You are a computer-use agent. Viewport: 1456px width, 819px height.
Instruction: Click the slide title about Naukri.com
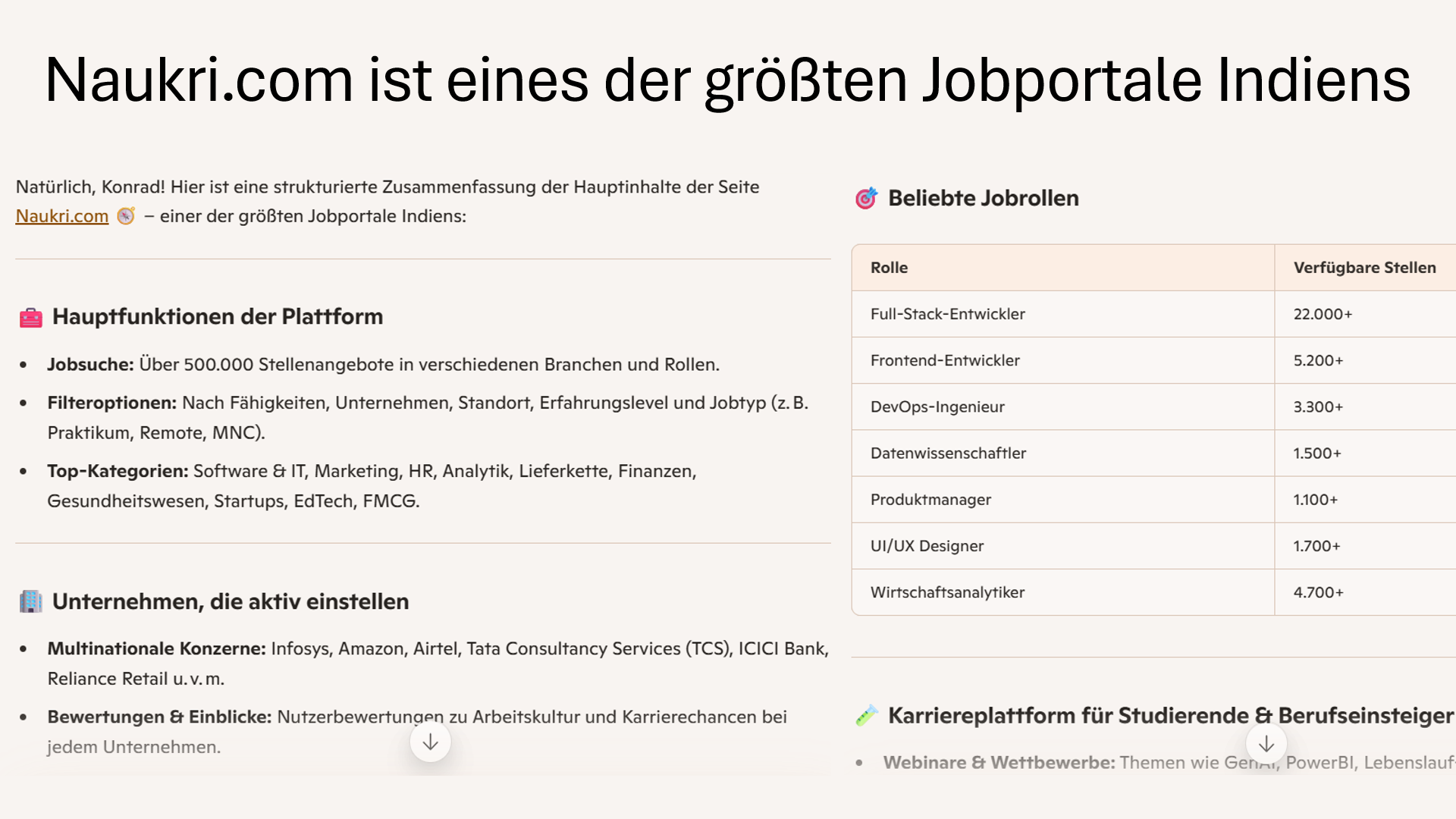pos(727,80)
